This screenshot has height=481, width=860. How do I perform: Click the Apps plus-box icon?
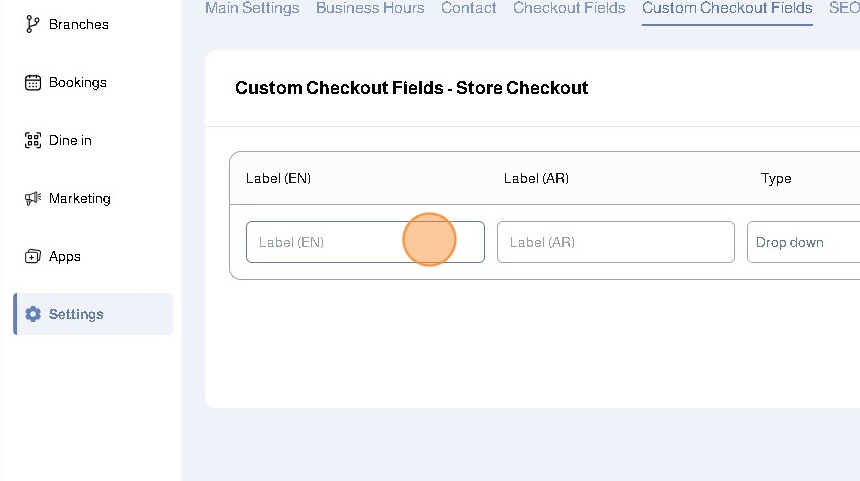pyautogui.click(x=32, y=256)
